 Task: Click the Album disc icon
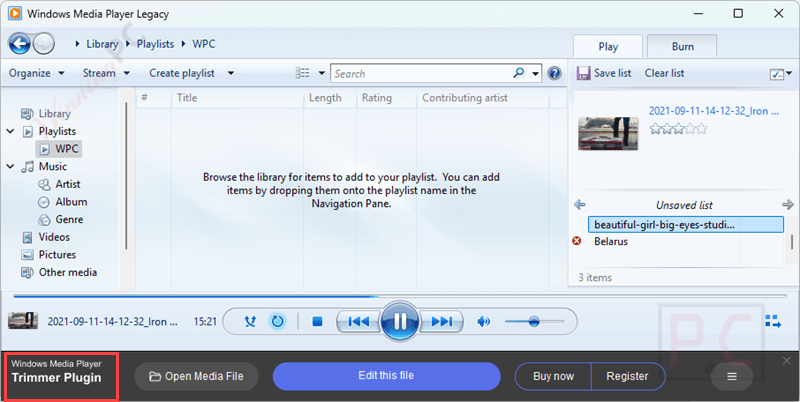44,202
